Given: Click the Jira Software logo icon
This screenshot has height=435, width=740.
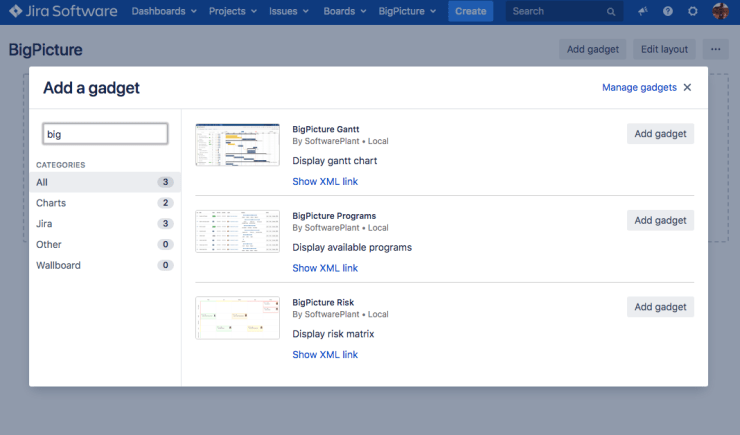Looking at the screenshot, I should point(16,12).
